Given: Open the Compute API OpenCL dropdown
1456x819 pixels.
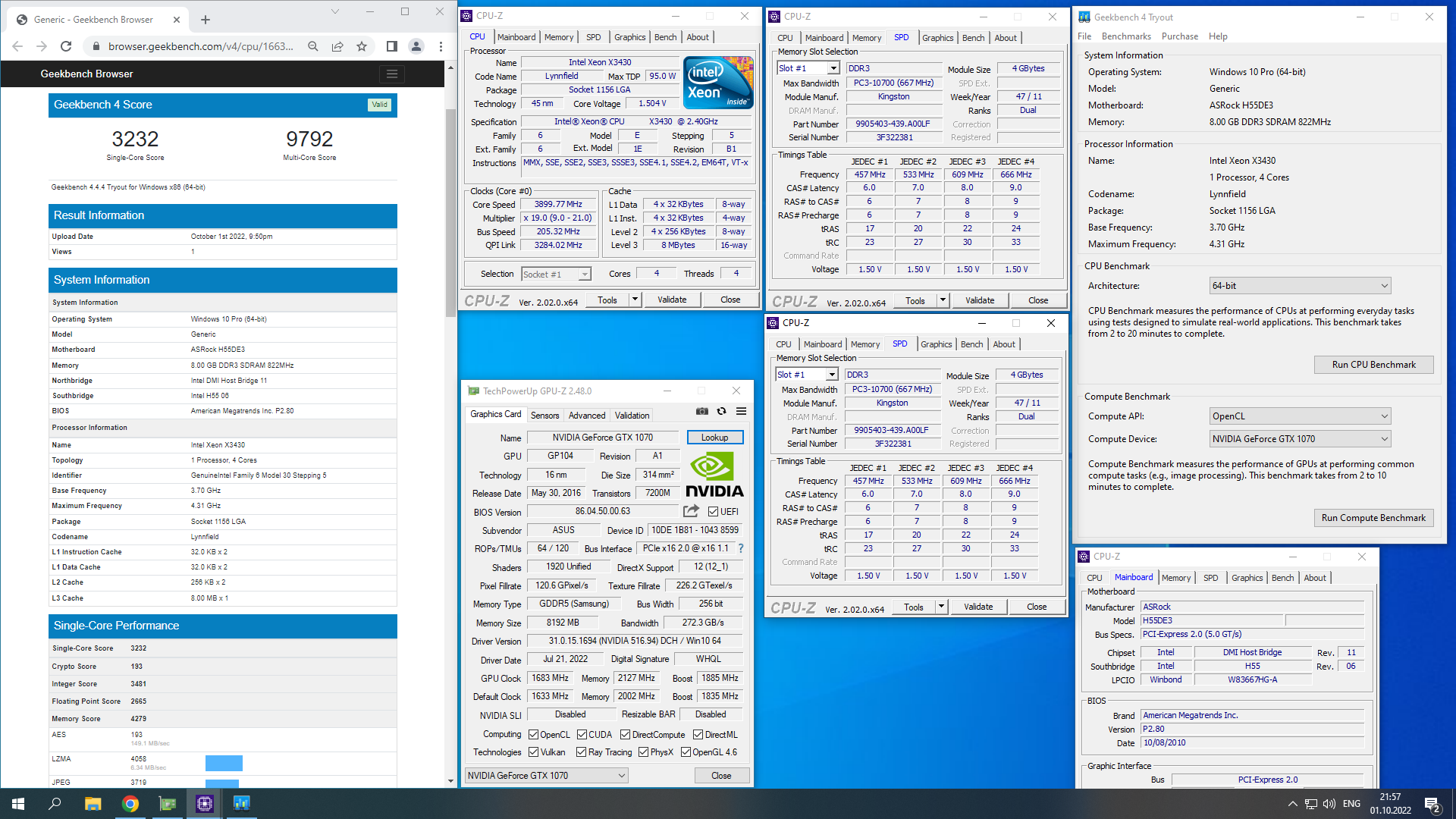Looking at the screenshot, I should tap(1300, 416).
